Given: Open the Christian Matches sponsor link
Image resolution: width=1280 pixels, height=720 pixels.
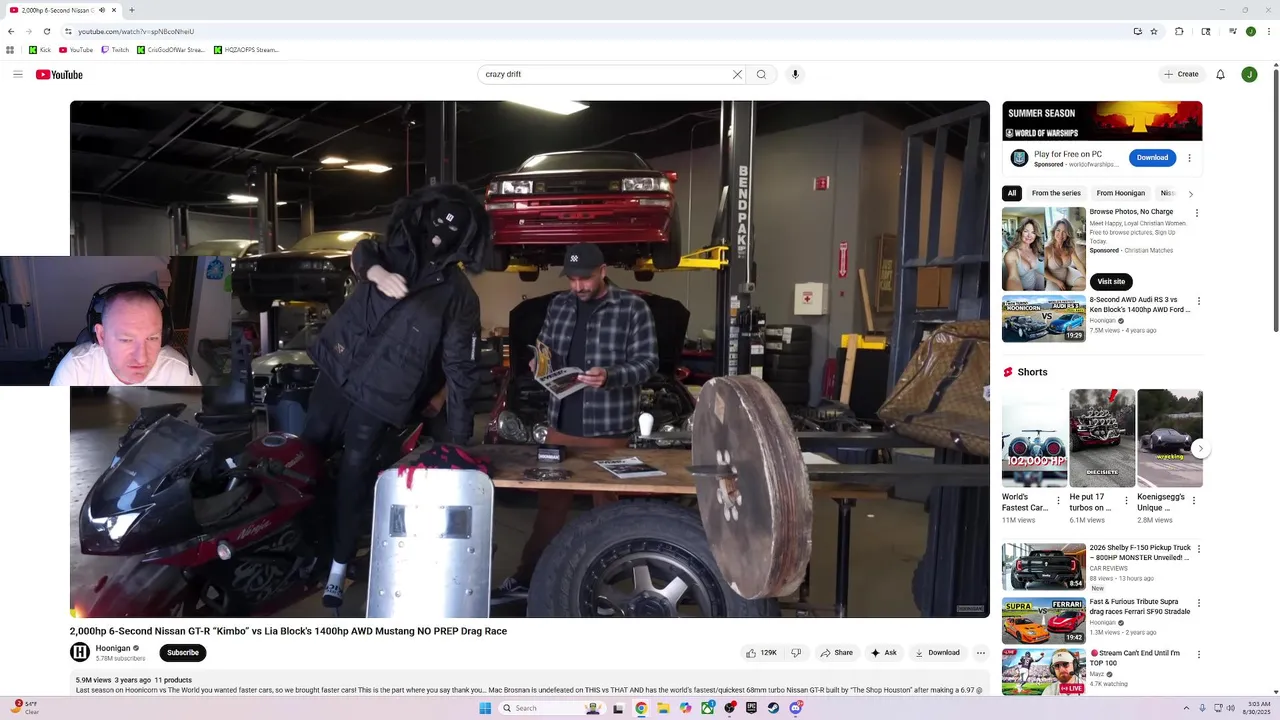Looking at the screenshot, I should click(1148, 250).
